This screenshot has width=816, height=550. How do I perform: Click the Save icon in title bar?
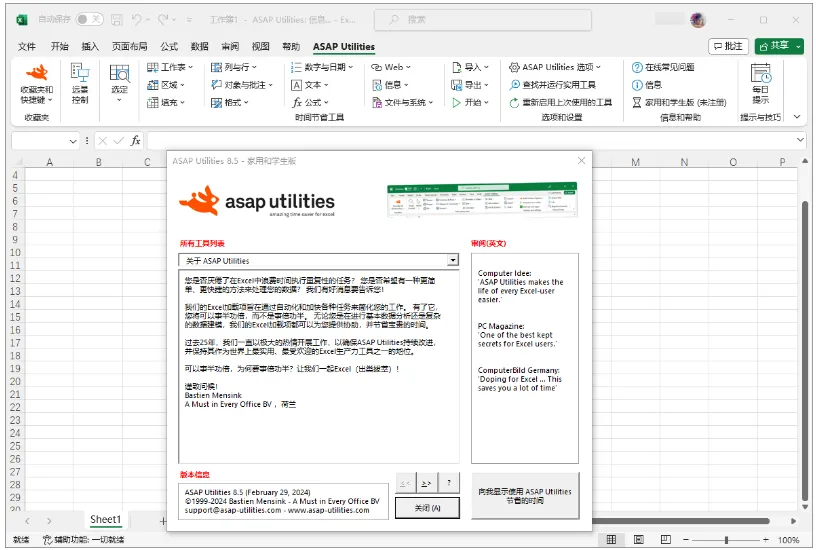tap(117, 20)
